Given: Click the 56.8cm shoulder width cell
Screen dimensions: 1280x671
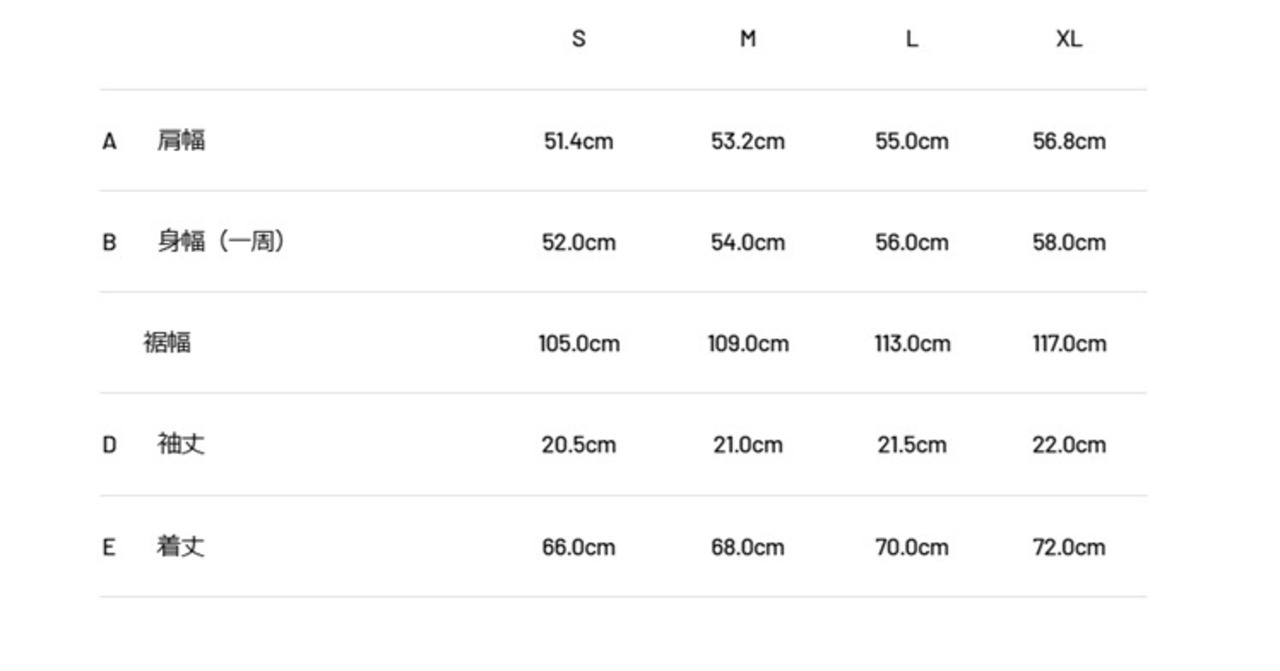Looking at the screenshot, I should click(x=1069, y=141).
